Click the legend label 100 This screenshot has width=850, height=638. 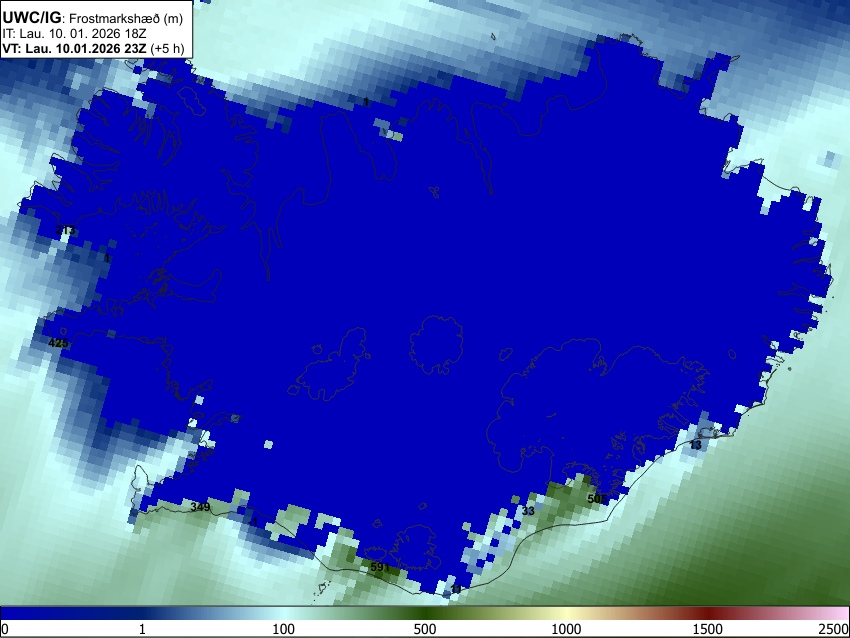coord(284,629)
